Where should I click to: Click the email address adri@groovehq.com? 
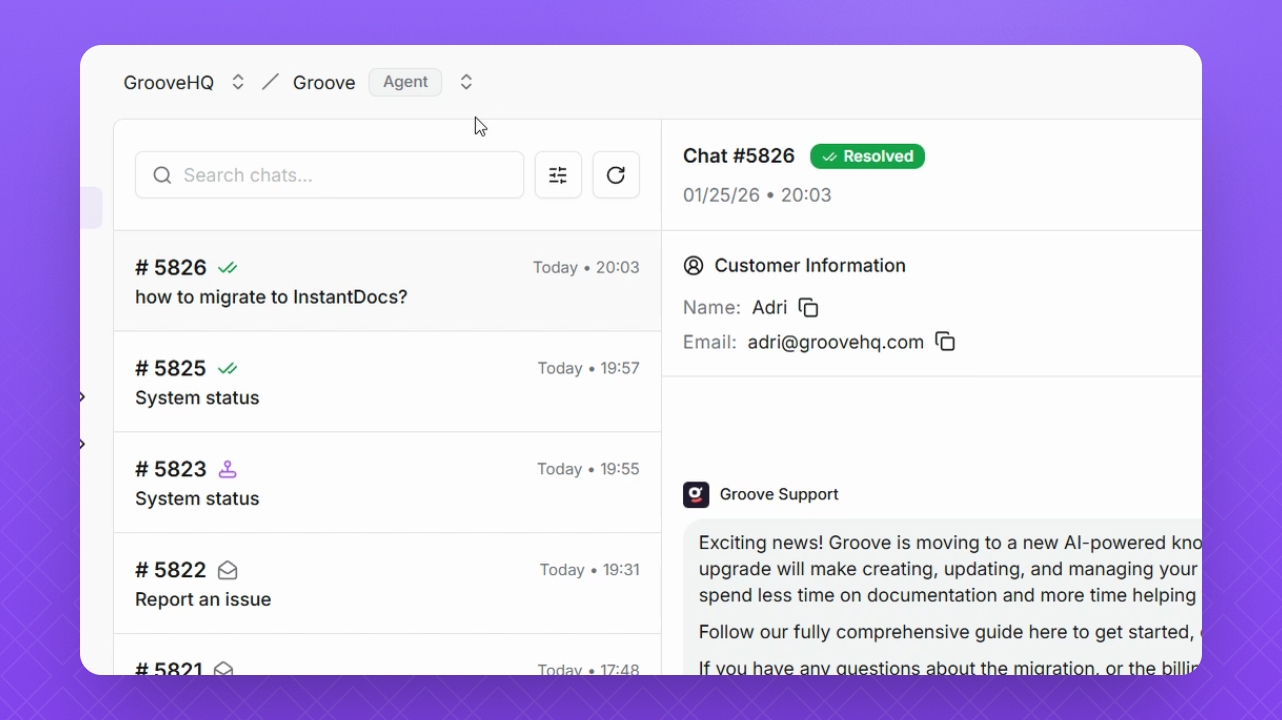(836, 342)
